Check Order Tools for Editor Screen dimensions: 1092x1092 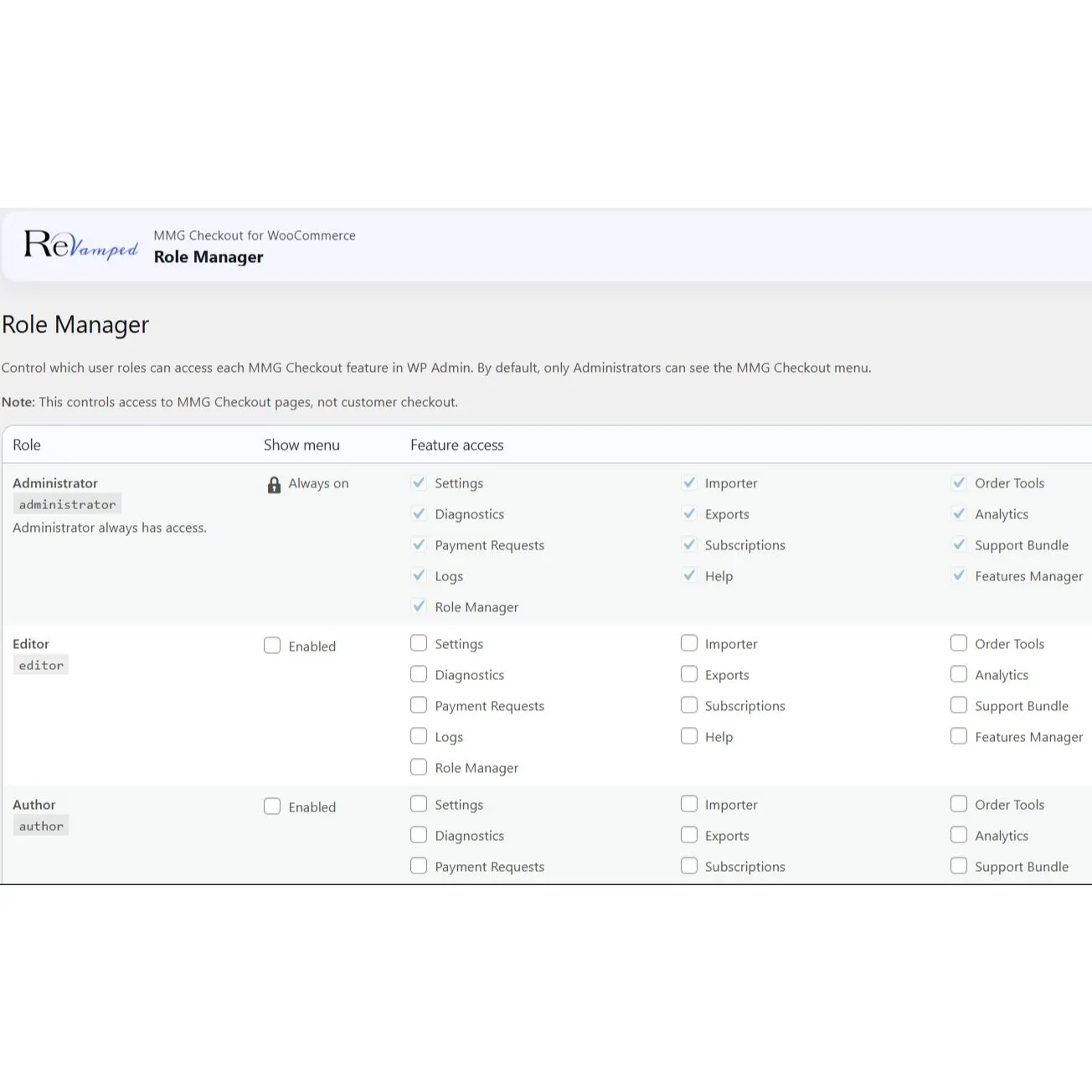959,643
